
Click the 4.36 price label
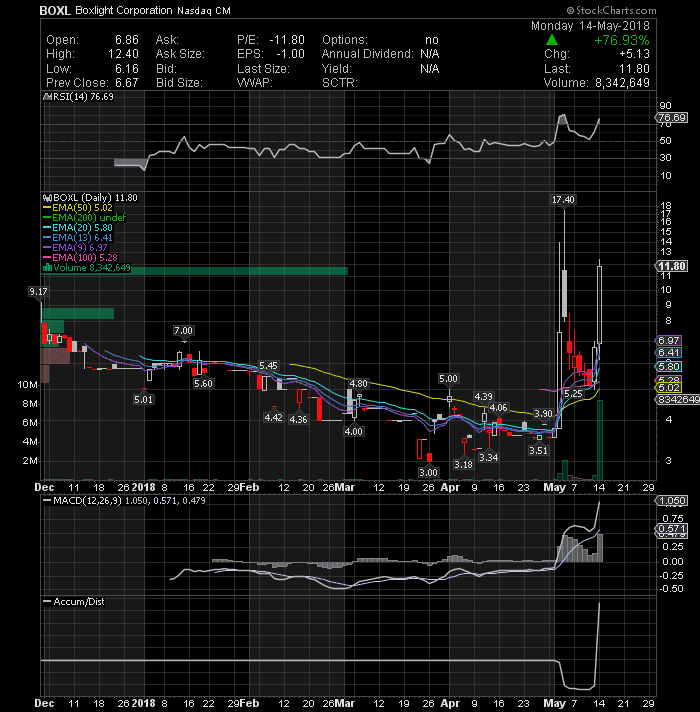point(298,420)
